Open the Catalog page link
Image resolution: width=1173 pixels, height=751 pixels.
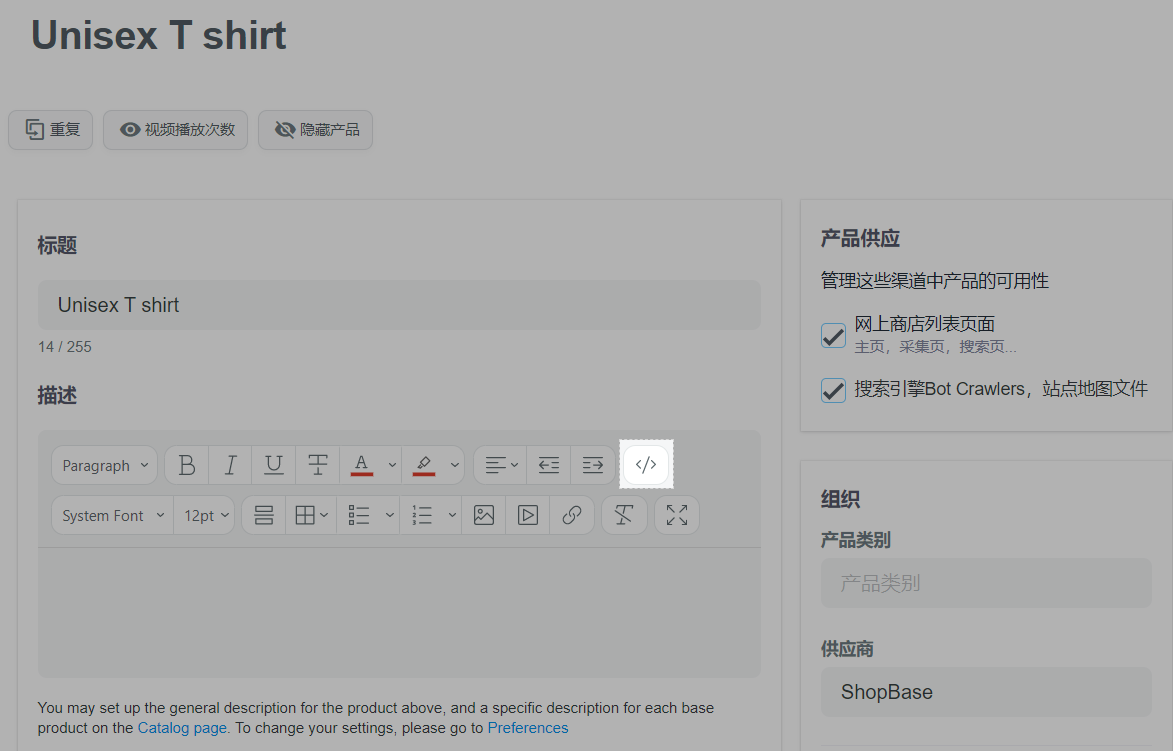[x=182, y=728]
